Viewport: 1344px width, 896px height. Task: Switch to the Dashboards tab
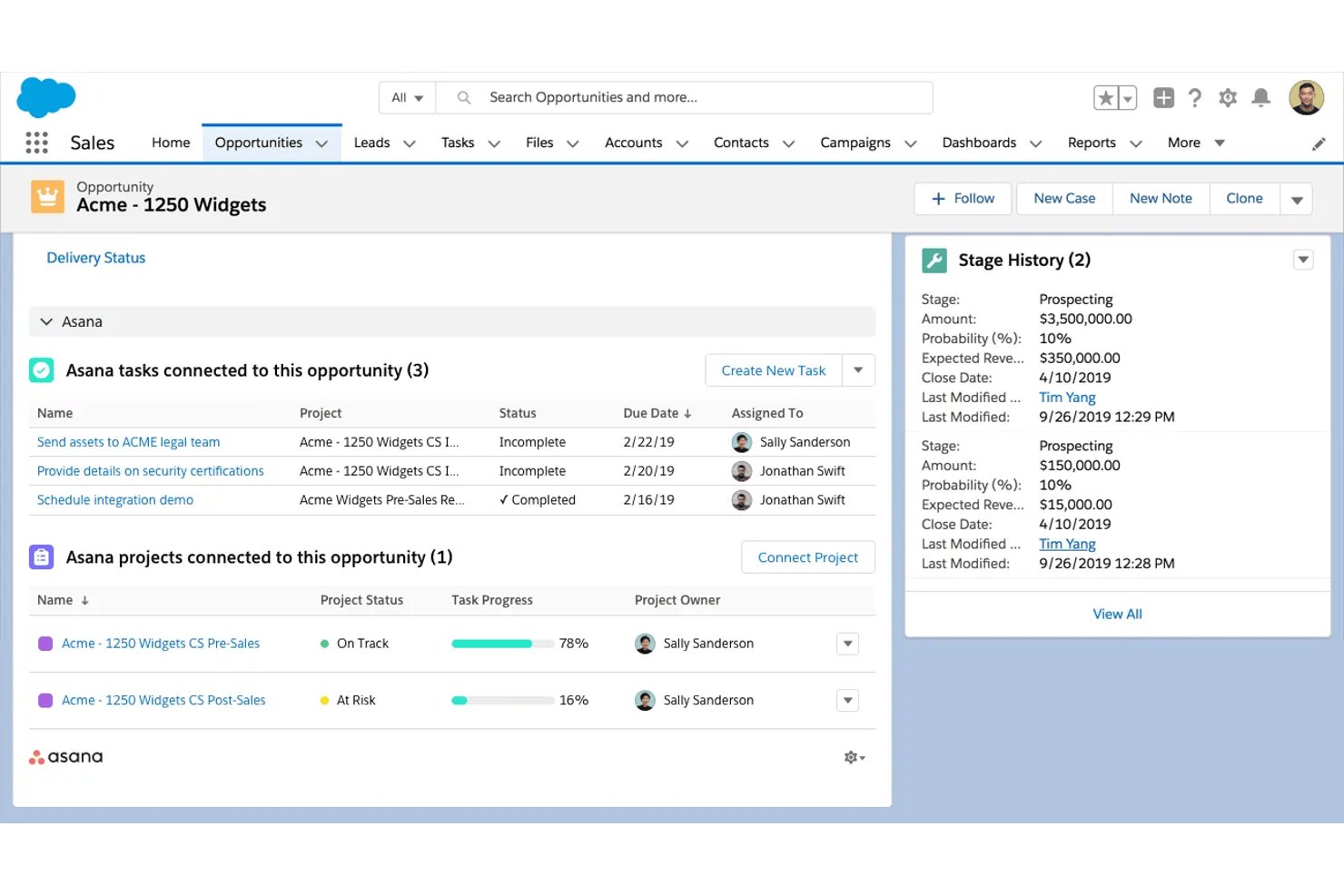[x=979, y=143]
